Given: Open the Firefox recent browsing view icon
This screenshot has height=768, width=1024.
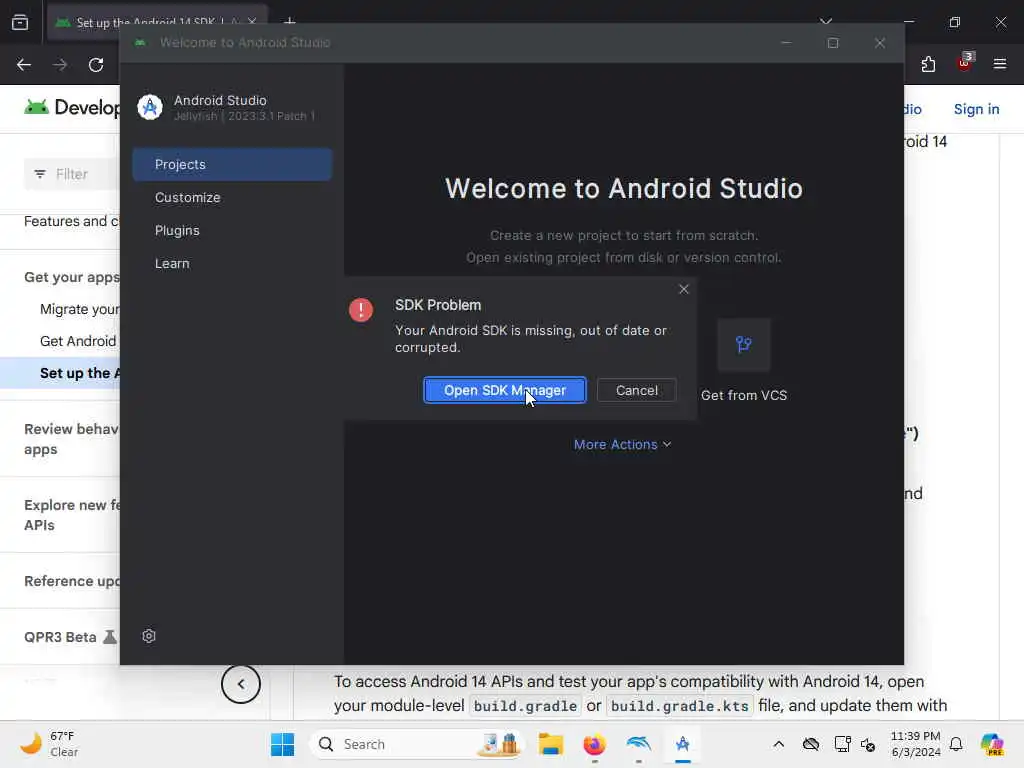Looking at the screenshot, I should click(20, 22).
